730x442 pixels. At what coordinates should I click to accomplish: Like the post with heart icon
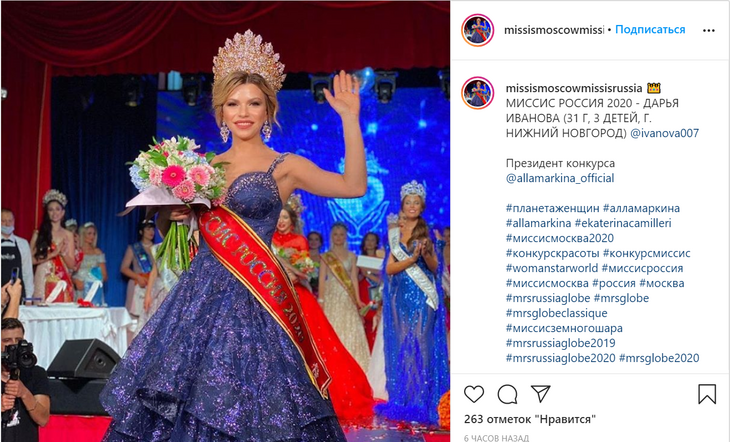(474, 394)
